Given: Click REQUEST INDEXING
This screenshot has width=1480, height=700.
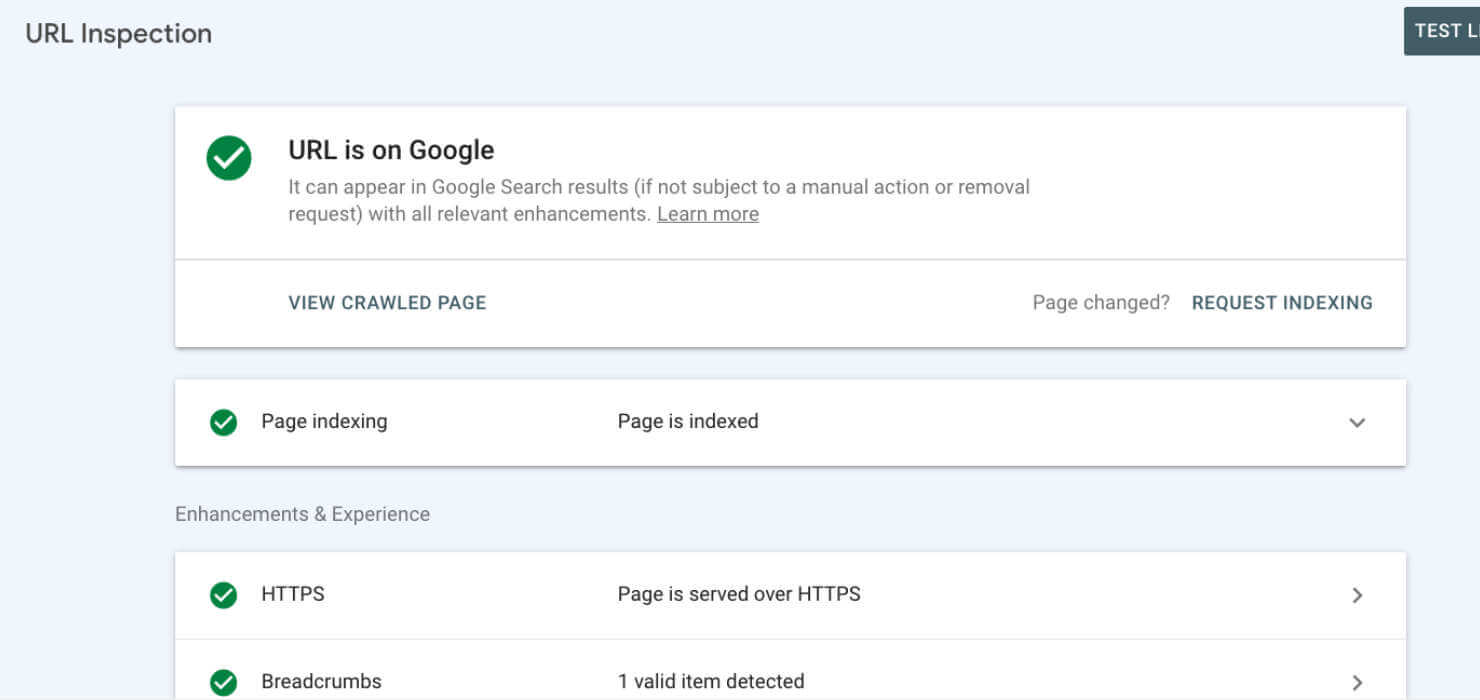Looking at the screenshot, I should point(1282,302).
